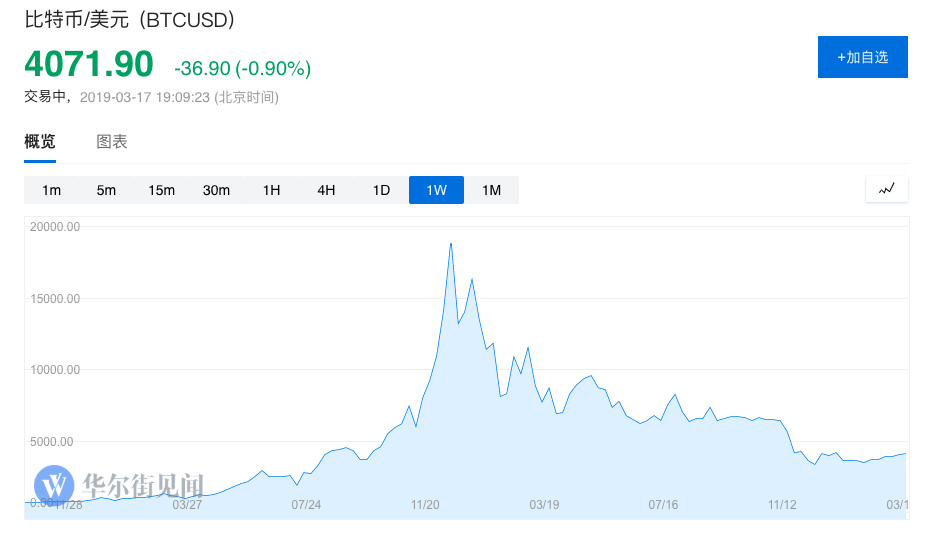
Task: Select the active 1W timeframe
Action: coord(436,190)
